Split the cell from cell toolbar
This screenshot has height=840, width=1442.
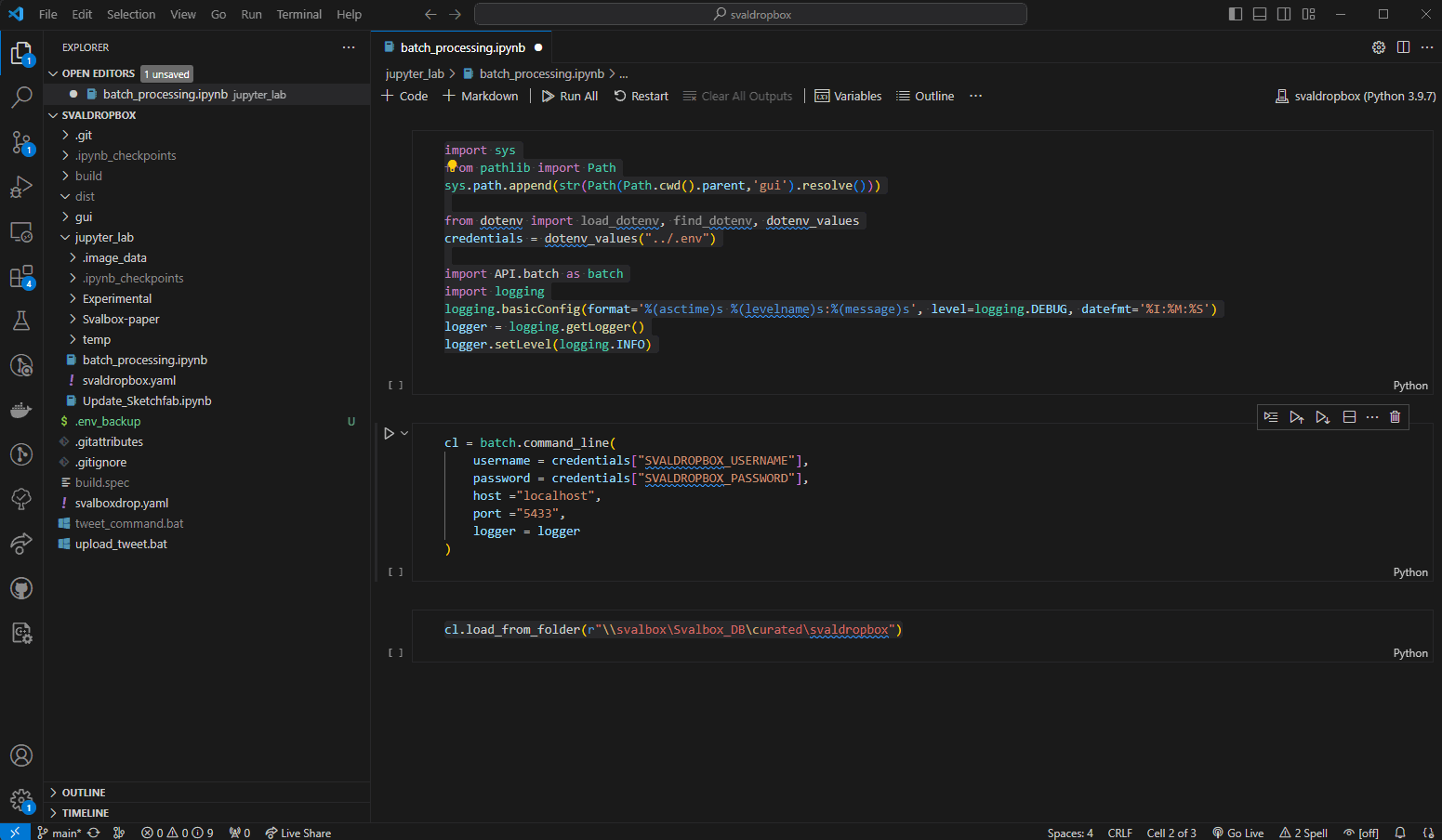click(1349, 417)
